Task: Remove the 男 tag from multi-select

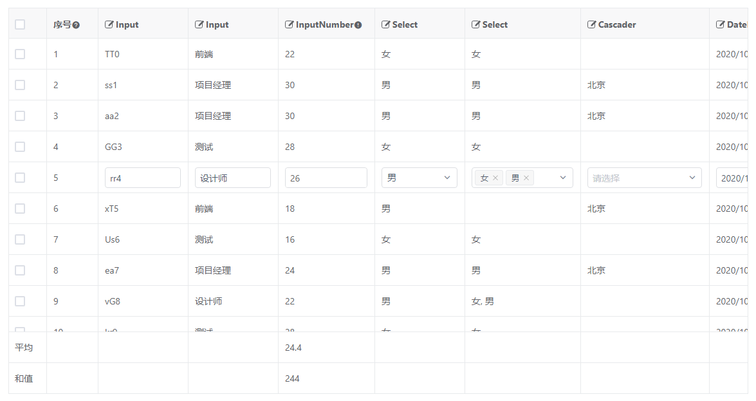Action: [x=527, y=178]
